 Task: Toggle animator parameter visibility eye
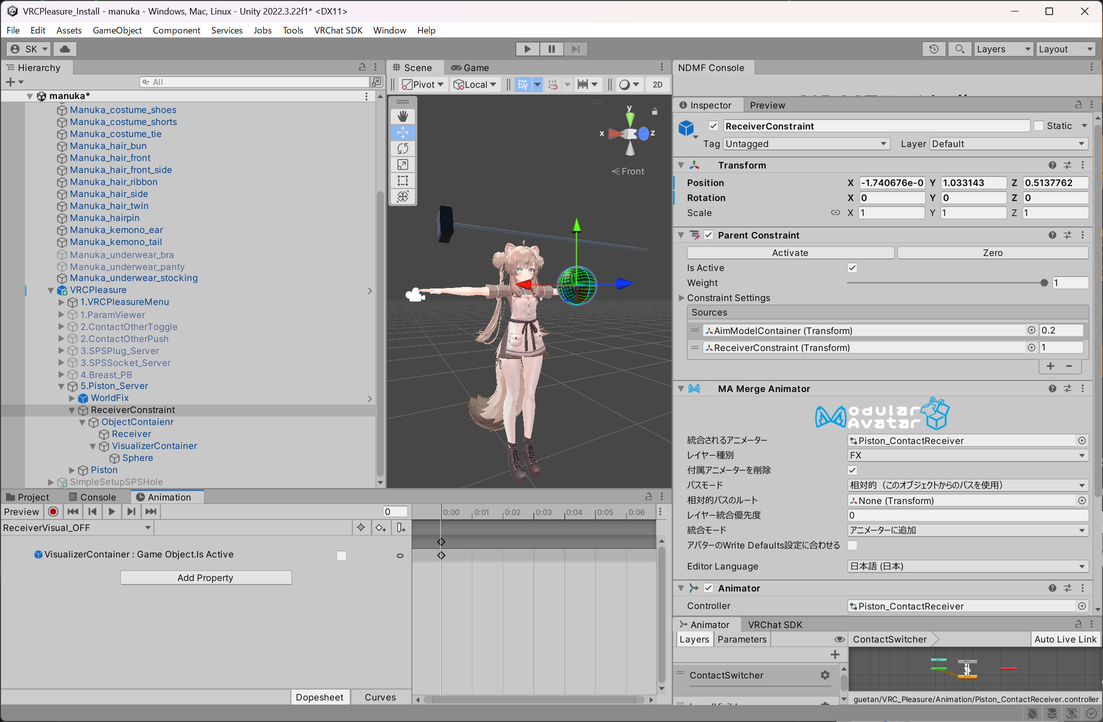coord(839,640)
